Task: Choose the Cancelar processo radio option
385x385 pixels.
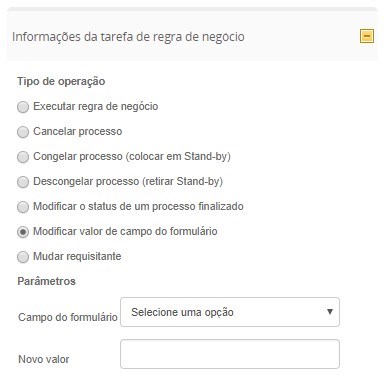Action: click(23, 132)
